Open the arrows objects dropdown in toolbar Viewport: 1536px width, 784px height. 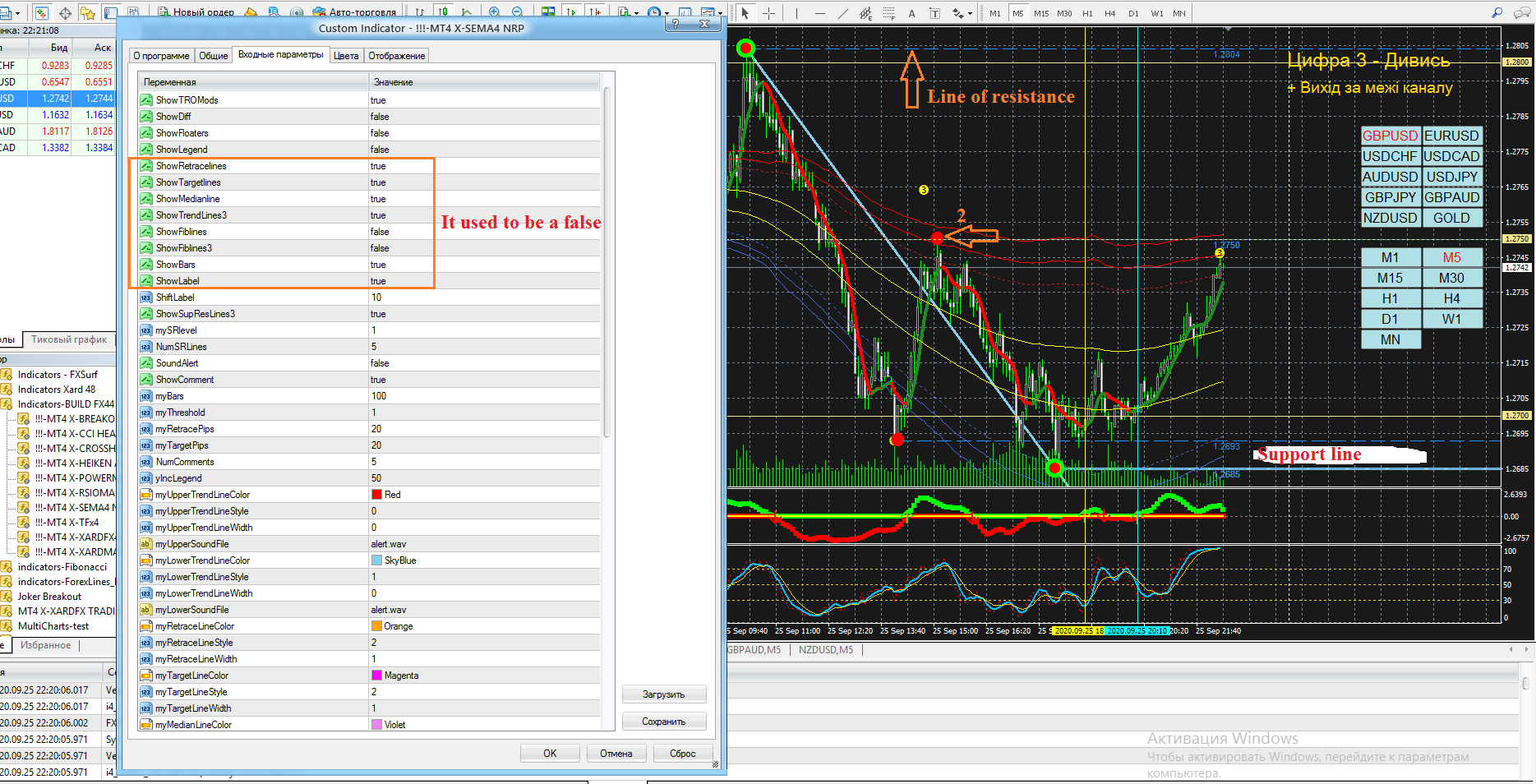tap(962, 13)
